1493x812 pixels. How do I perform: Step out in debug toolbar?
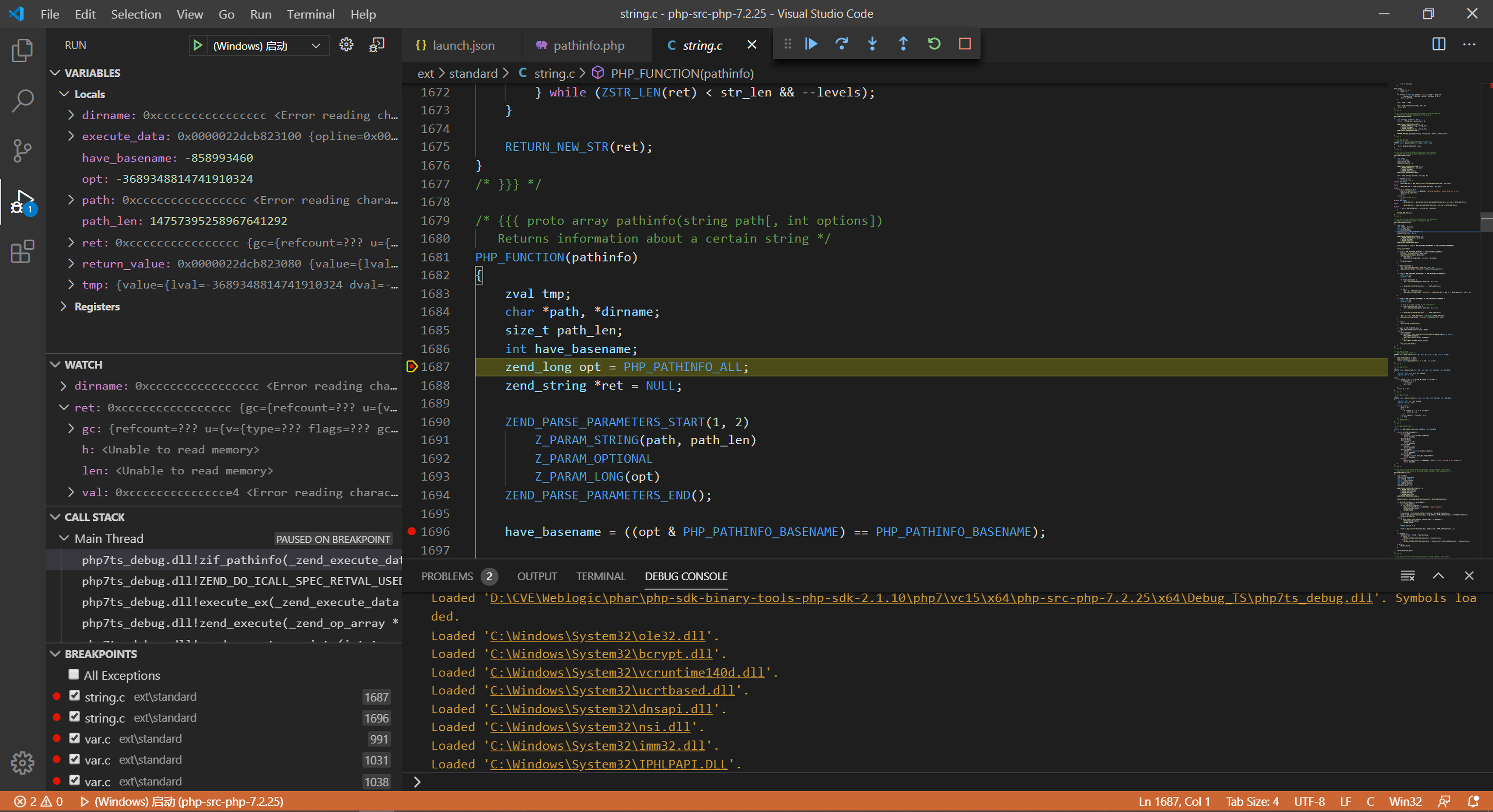(903, 43)
